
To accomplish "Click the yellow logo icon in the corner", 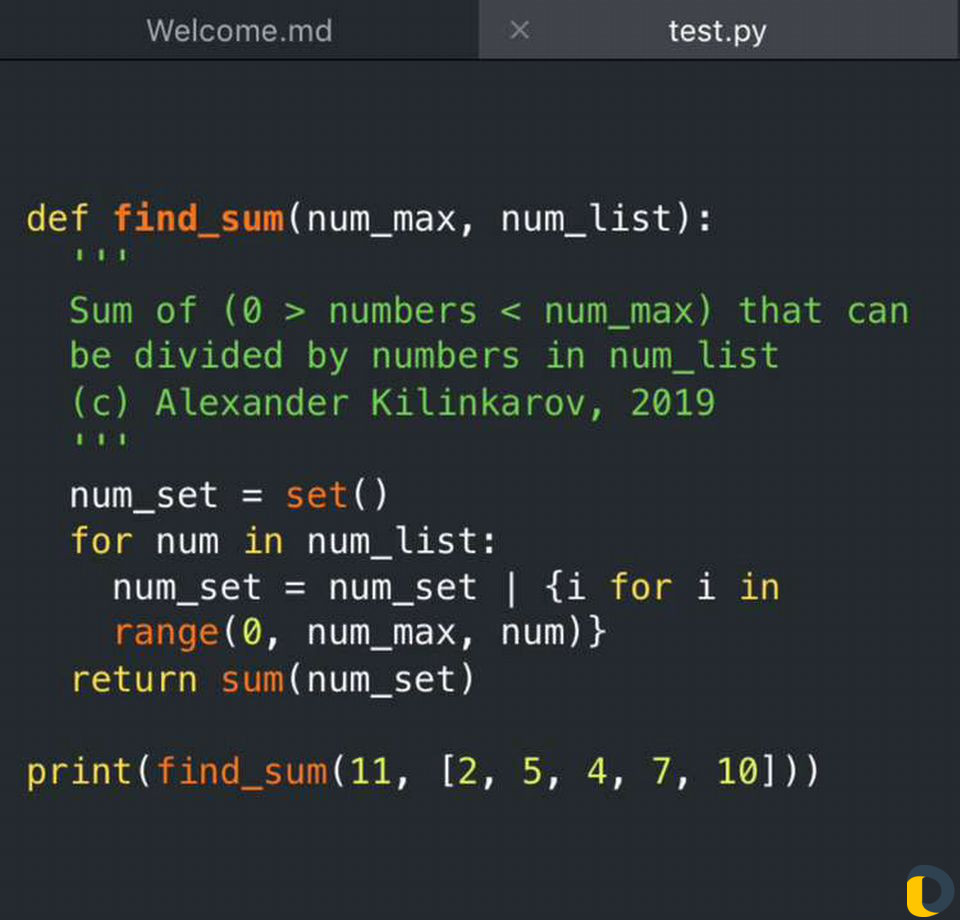I will point(928,890).
